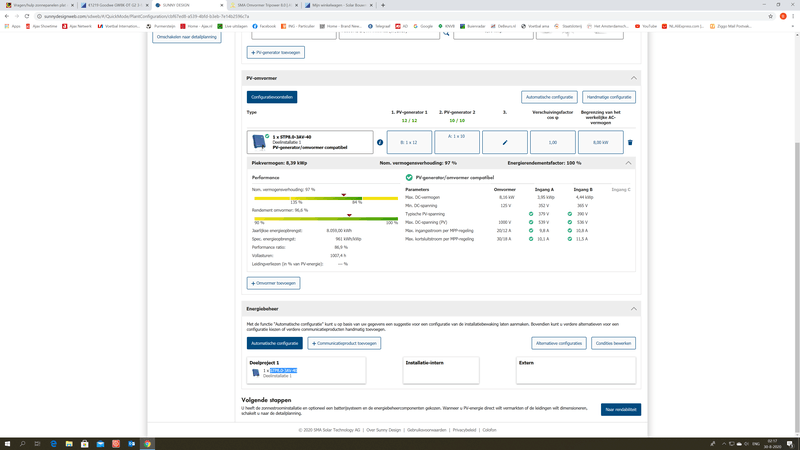
Task: Click the Handmatige configuratie button
Action: 609,97
